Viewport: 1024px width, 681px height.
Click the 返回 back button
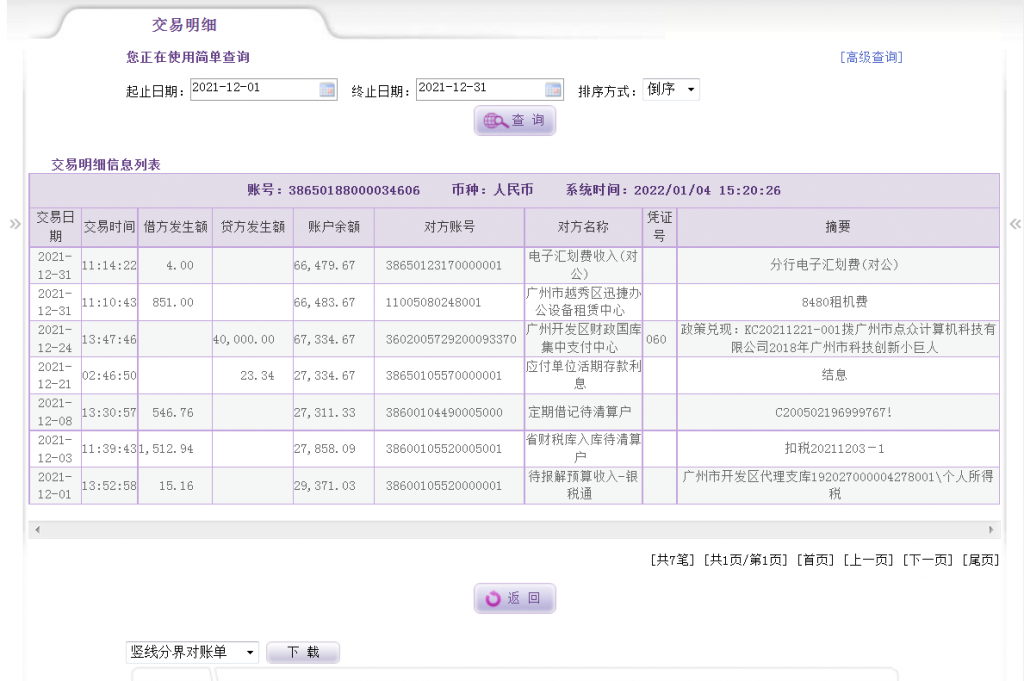point(514,598)
